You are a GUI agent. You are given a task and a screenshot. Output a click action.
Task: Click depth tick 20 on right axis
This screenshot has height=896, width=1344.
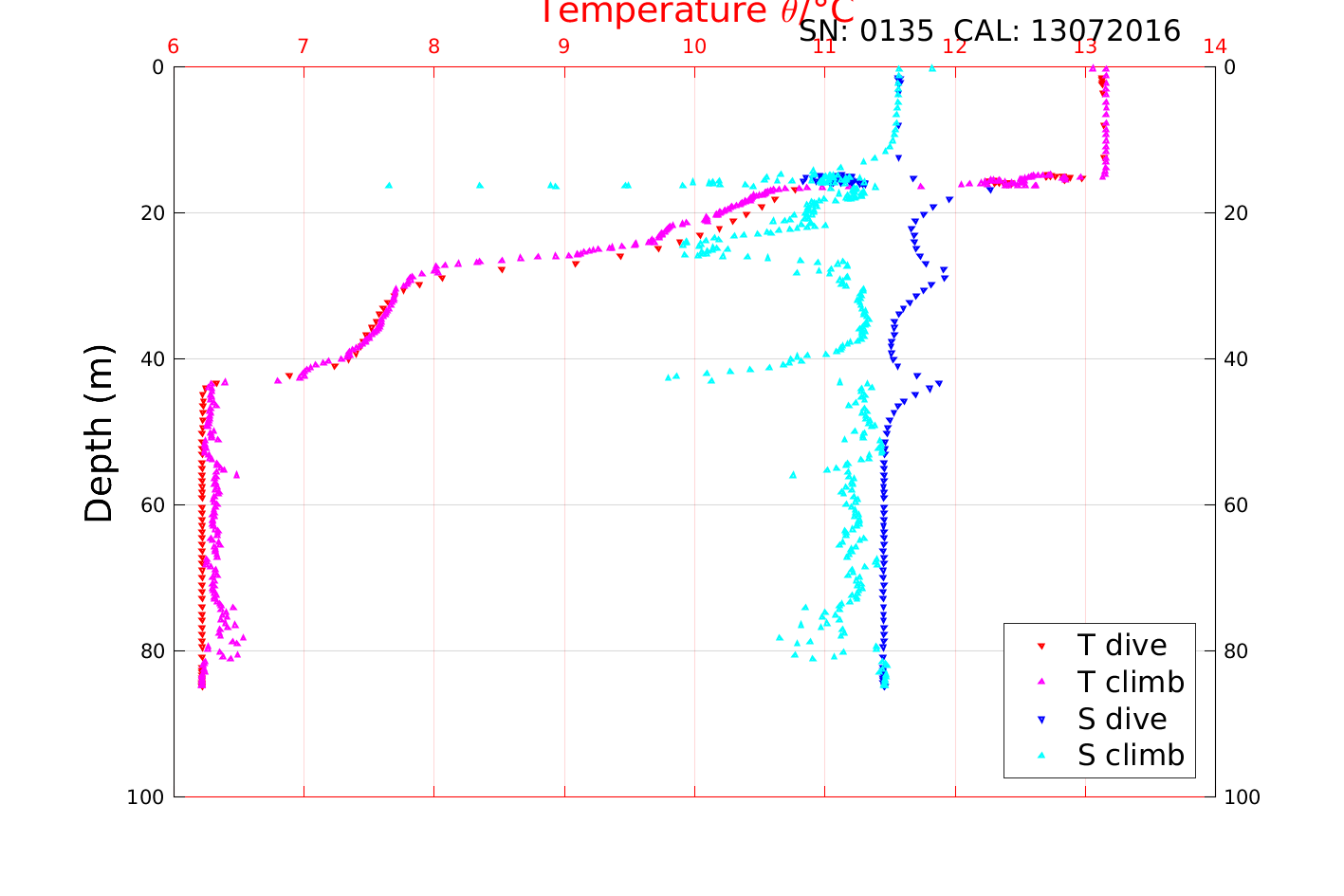tap(1236, 213)
